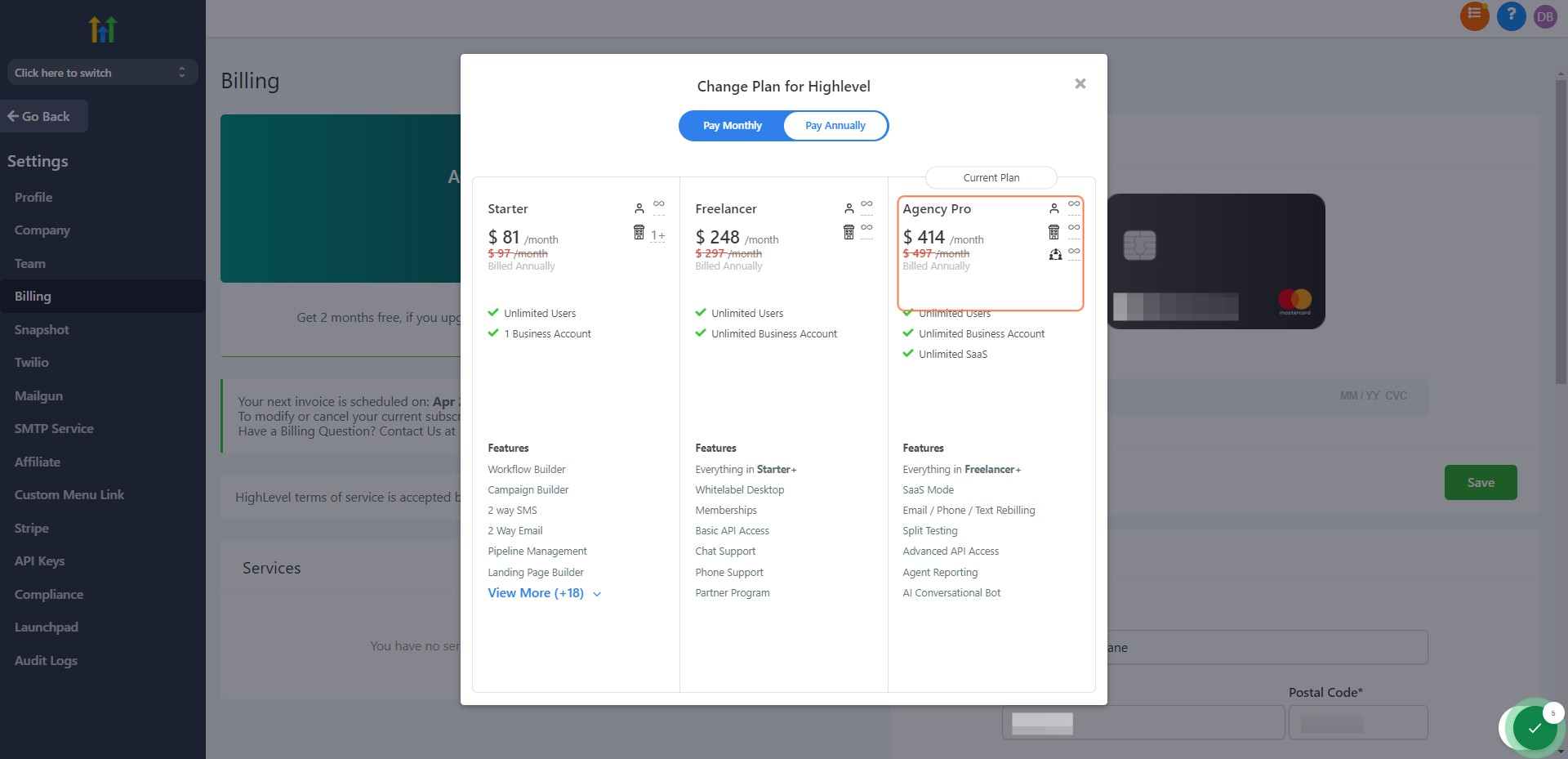Close the Change Plan dialog
Viewport: 1568px width, 759px height.
1080,83
